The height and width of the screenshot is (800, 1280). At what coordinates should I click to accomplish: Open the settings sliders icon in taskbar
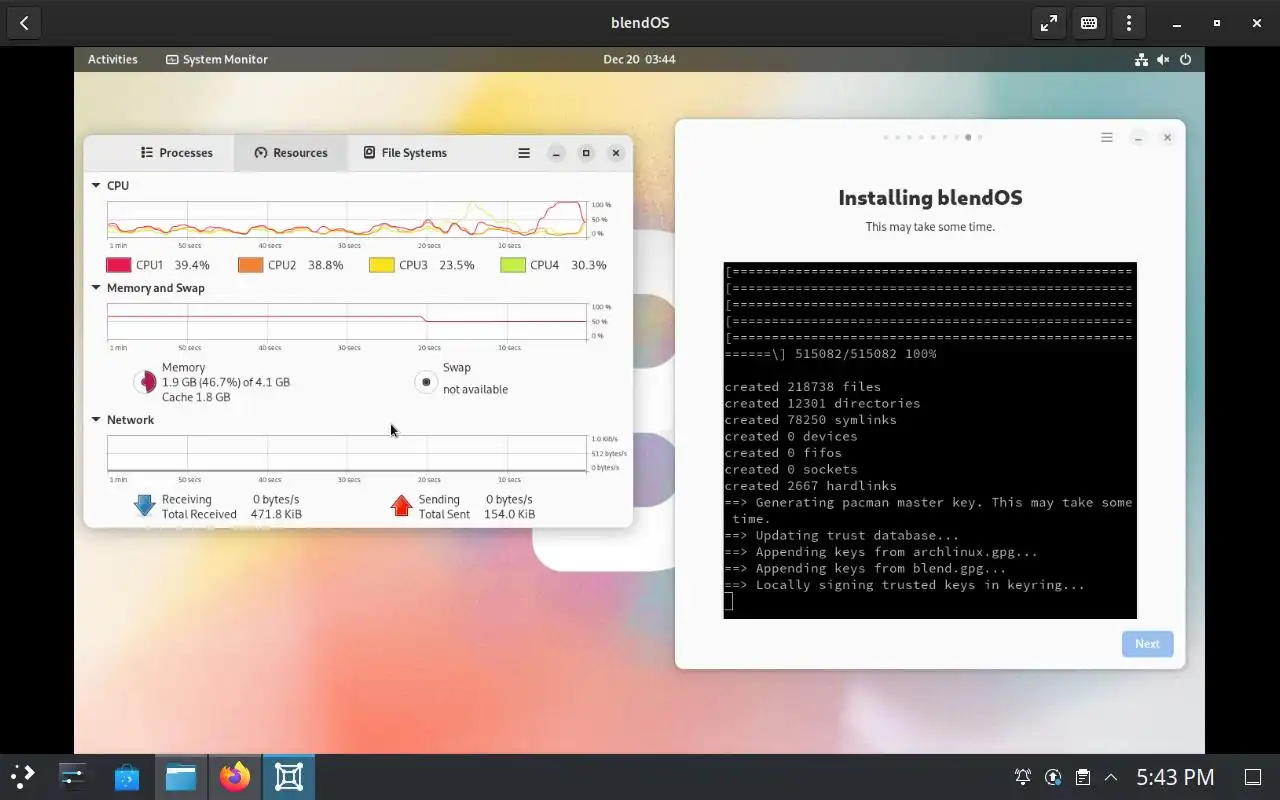[x=73, y=777]
